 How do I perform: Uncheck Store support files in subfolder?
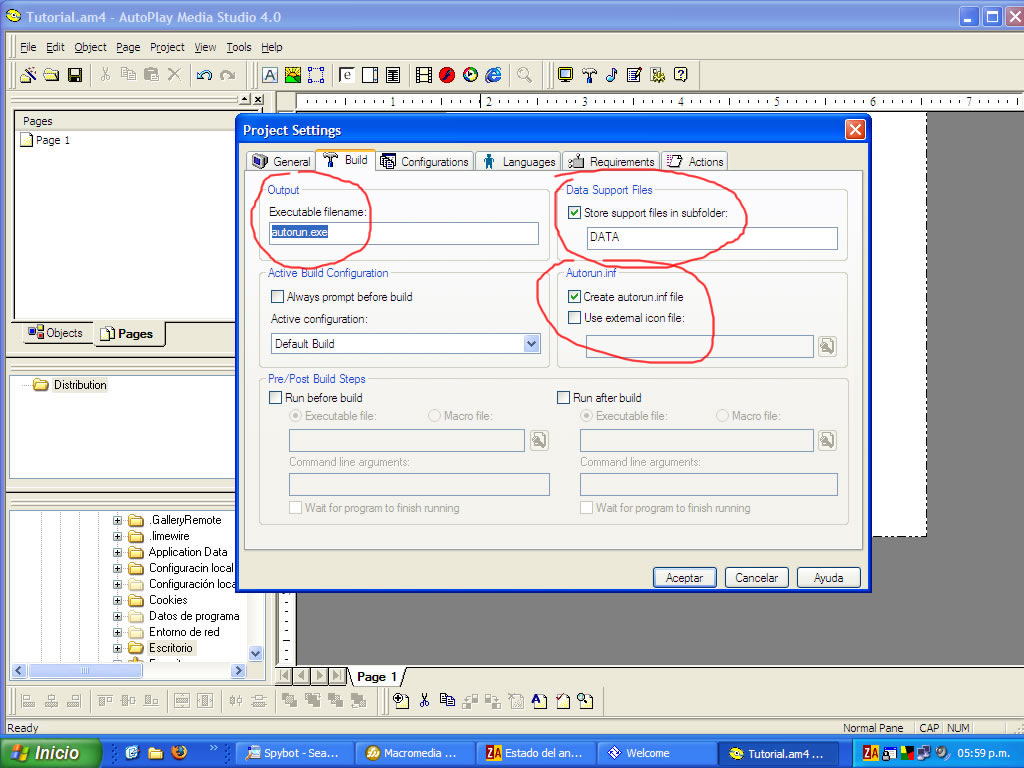pyautogui.click(x=574, y=212)
